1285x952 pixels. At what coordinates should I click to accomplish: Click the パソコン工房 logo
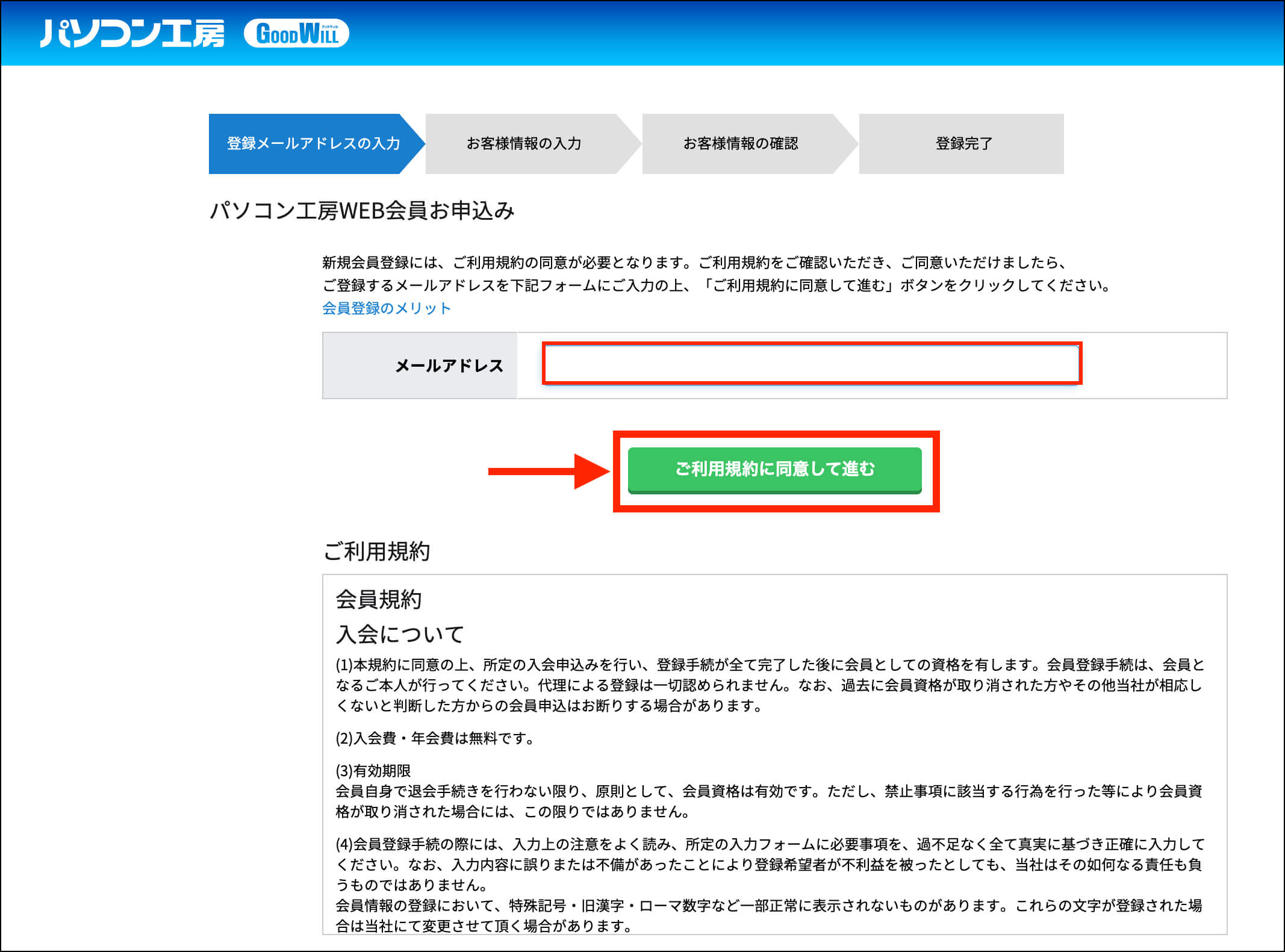click(x=132, y=33)
